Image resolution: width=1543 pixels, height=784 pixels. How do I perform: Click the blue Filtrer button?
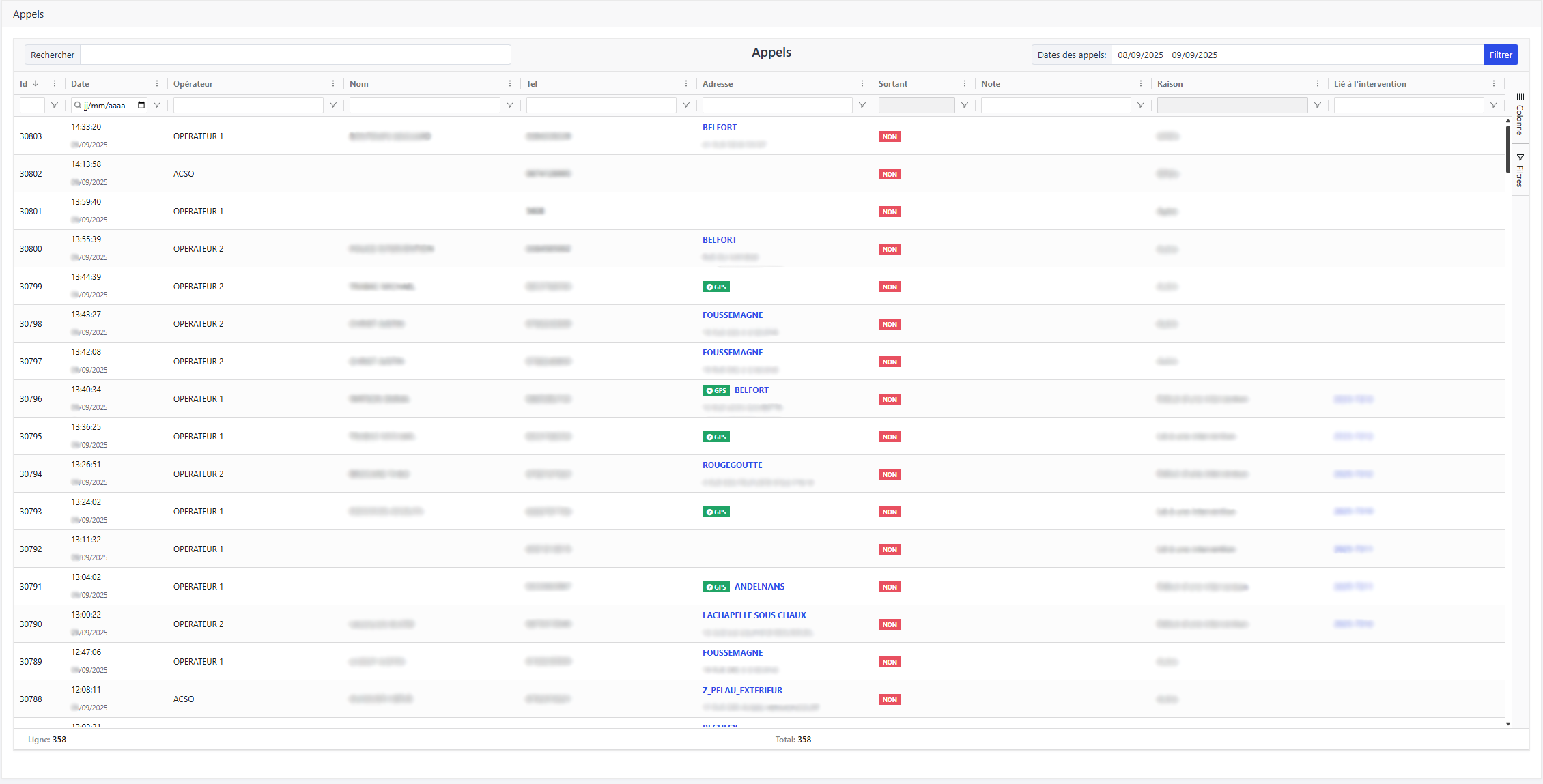1500,55
